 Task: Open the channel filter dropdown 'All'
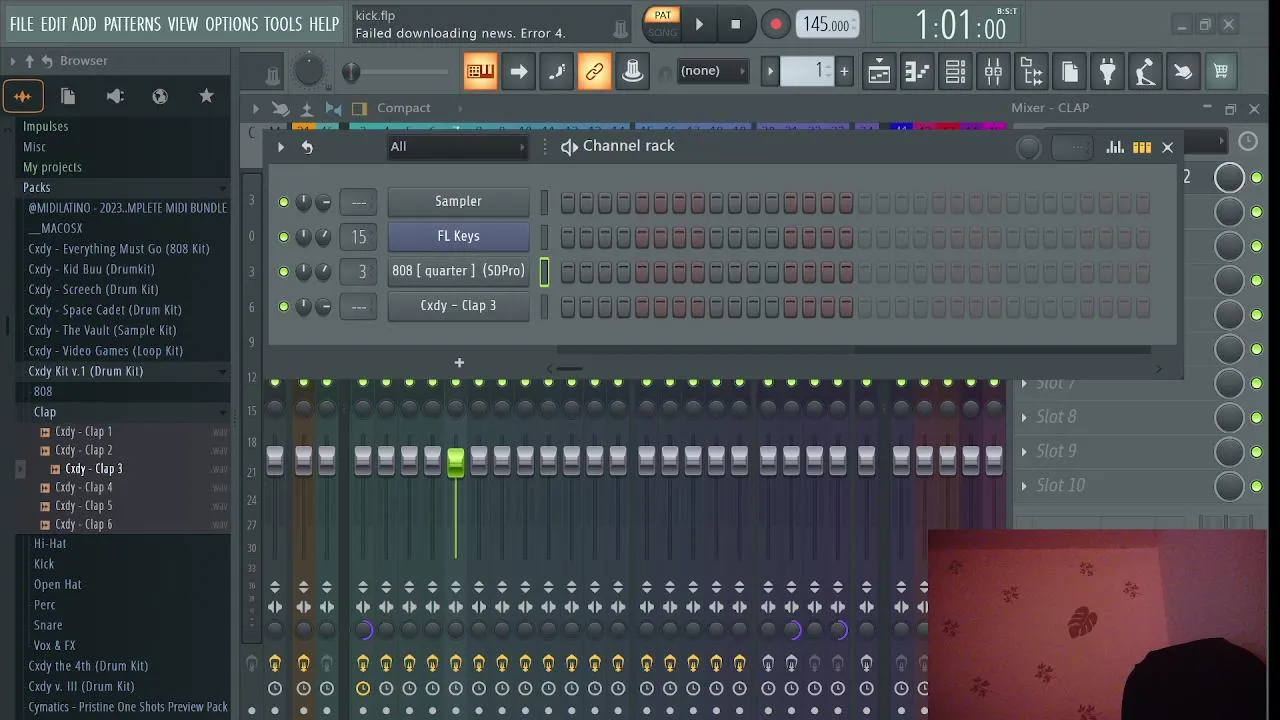[458, 147]
